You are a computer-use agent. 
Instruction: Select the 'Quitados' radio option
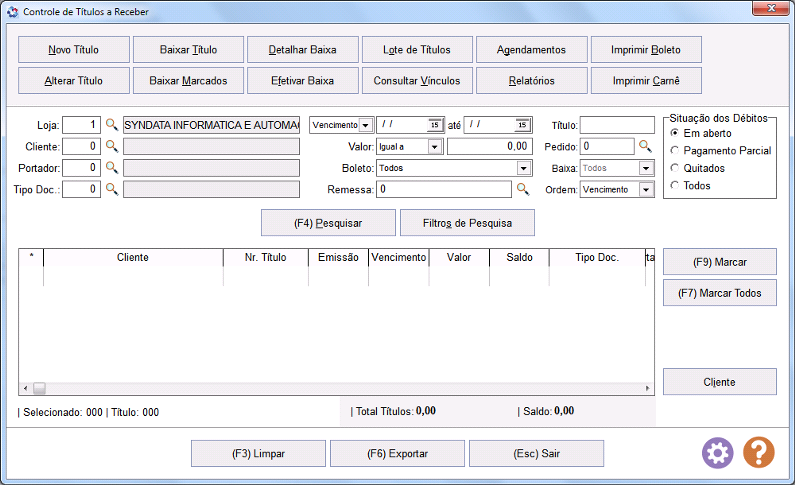675,168
